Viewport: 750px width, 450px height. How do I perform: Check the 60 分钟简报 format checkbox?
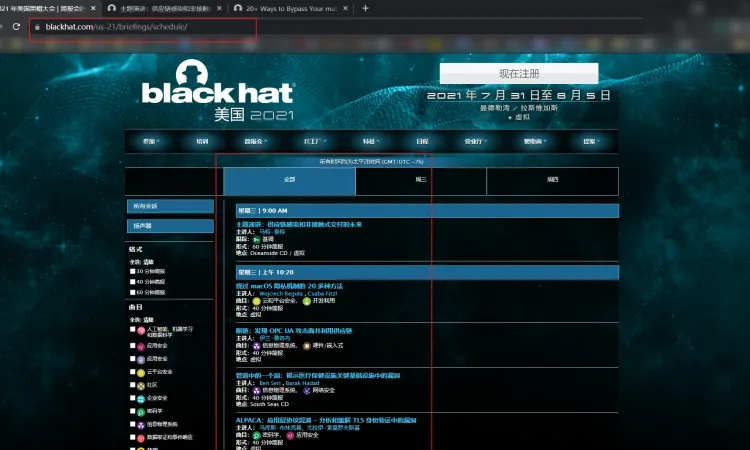pyautogui.click(x=132, y=292)
